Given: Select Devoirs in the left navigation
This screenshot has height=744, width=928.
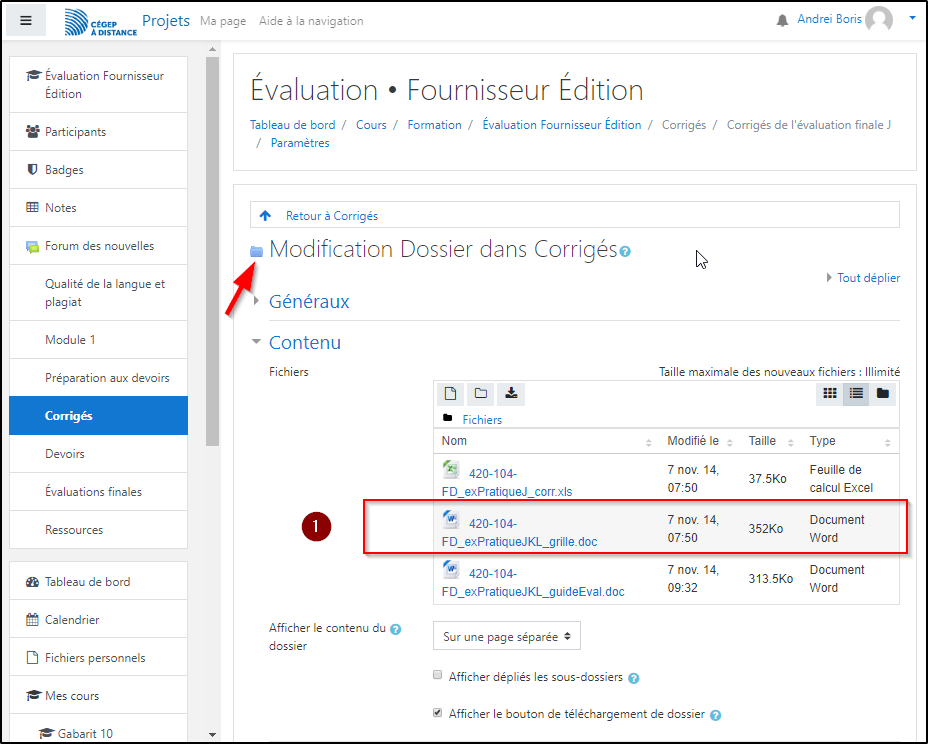Looking at the screenshot, I should [65, 454].
